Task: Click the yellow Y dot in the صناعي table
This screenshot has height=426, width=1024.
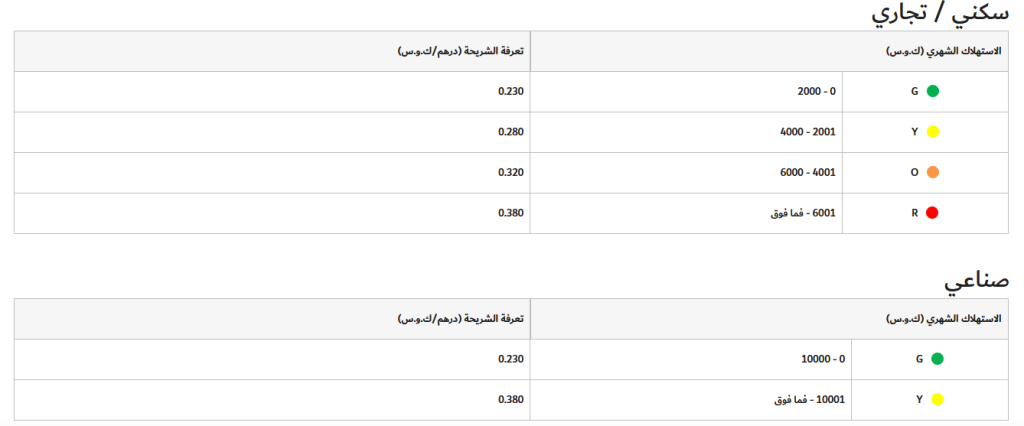Action: click(937, 400)
